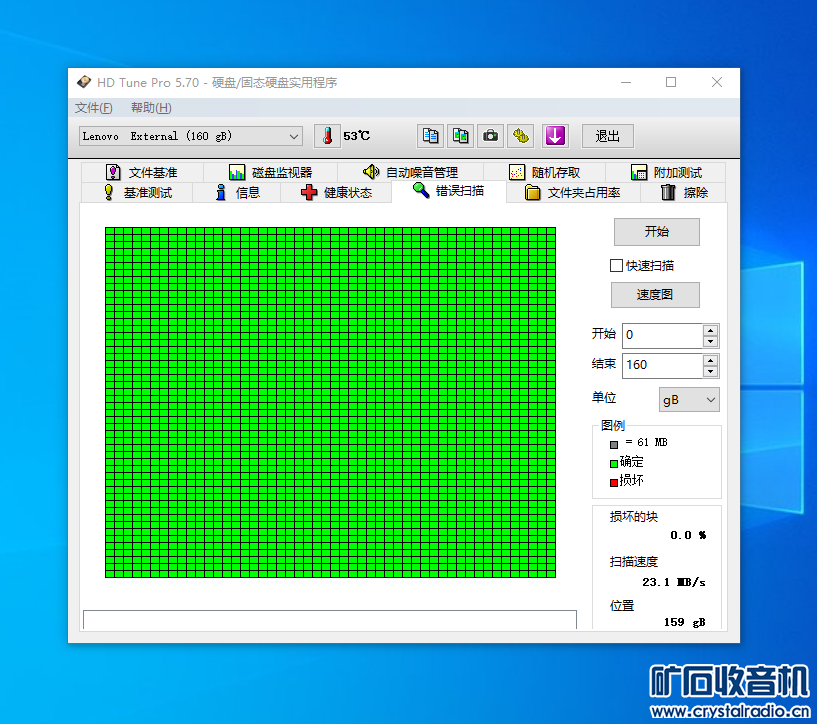Click the copy screenshot to clipboard icon
This screenshot has height=724, width=817.
pyautogui.click(x=461, y=136)
